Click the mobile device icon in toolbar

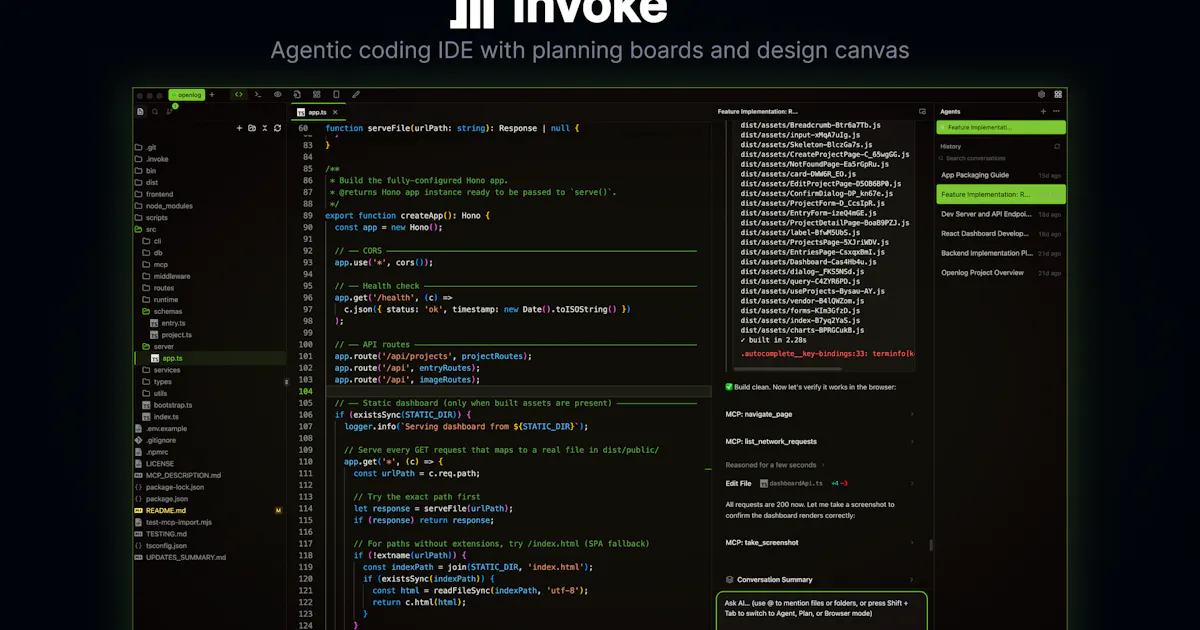coord(336,95)
